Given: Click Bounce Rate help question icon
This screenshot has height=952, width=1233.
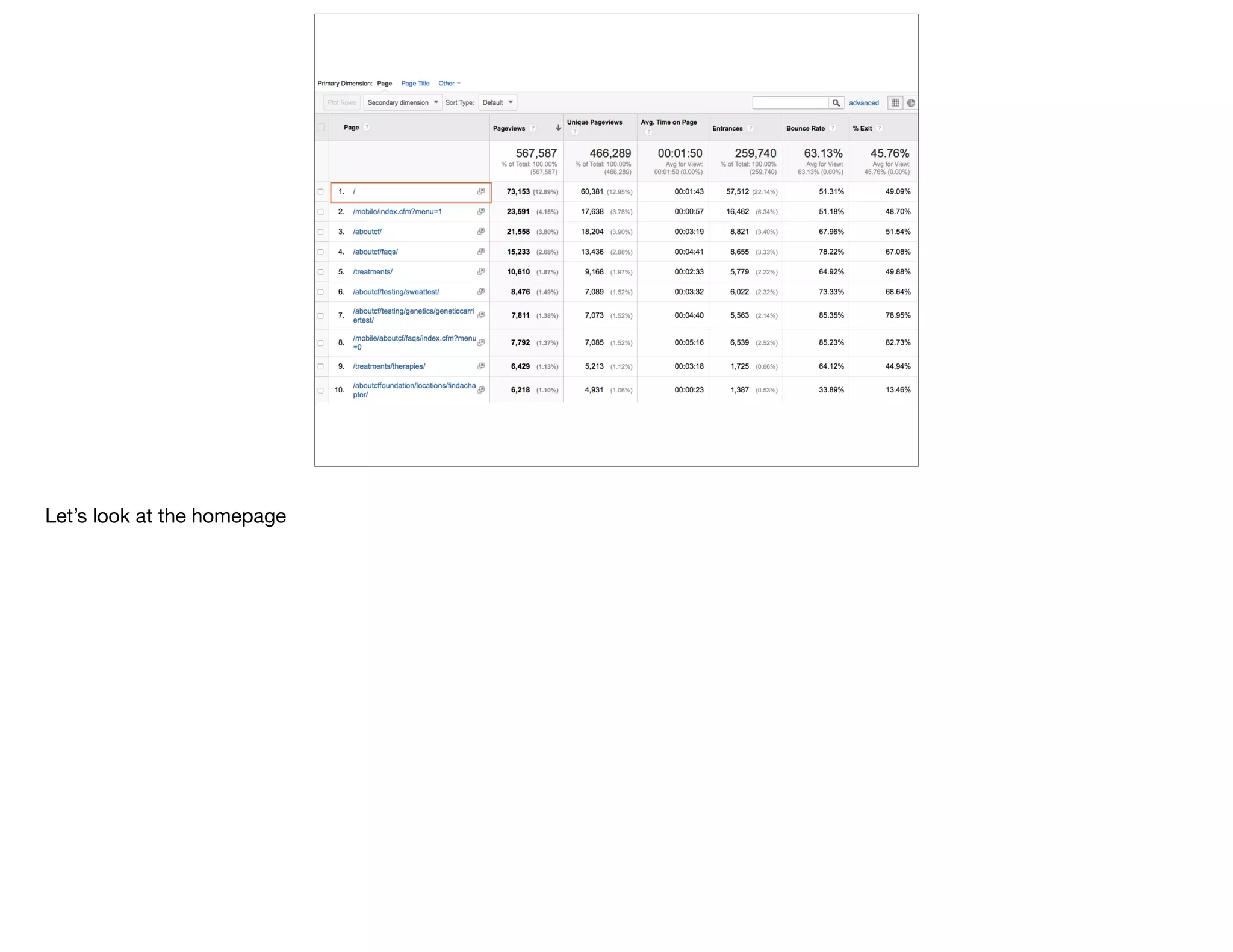Looking at the screenshot, I should tap(833, 128).
